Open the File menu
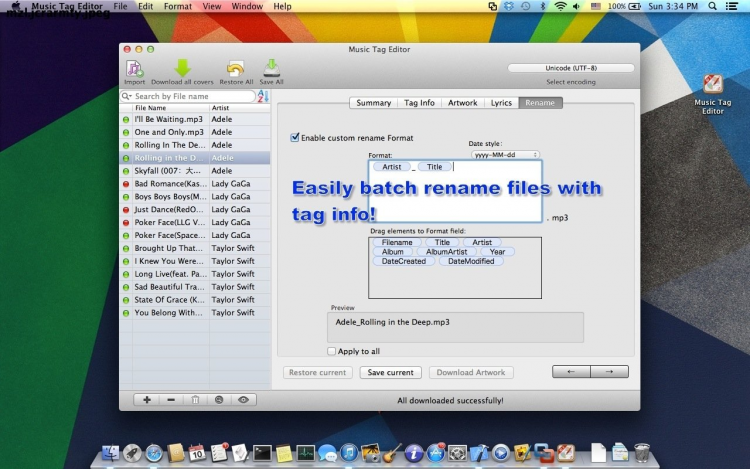The height and width of the screenshot is (469, 750). [120, 6]
